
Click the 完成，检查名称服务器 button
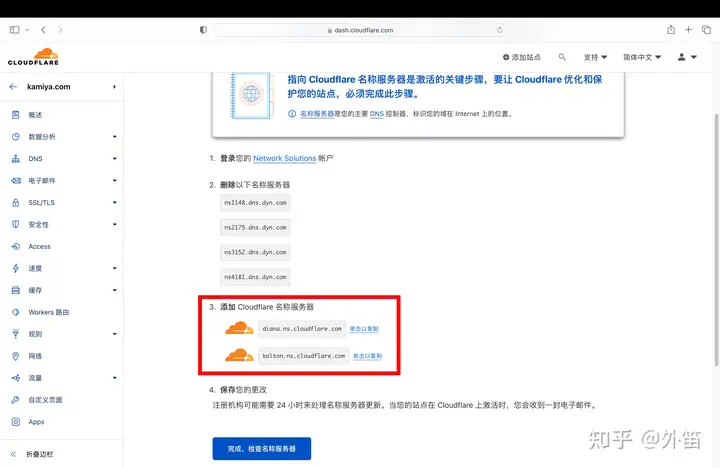(262, 449)
